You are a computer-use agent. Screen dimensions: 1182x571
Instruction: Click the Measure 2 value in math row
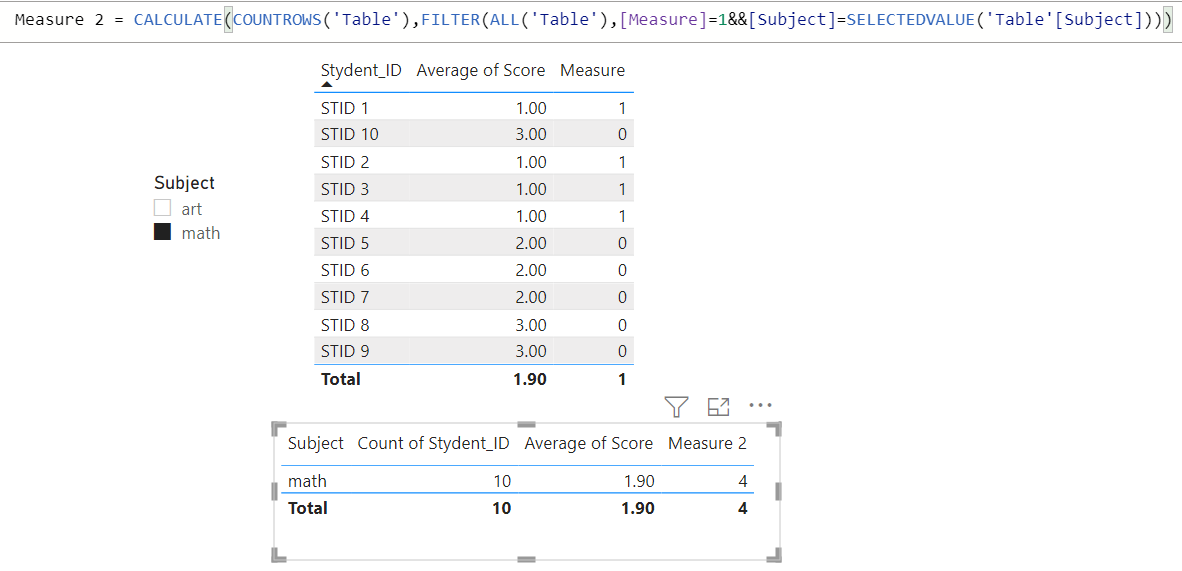point(743,481)
